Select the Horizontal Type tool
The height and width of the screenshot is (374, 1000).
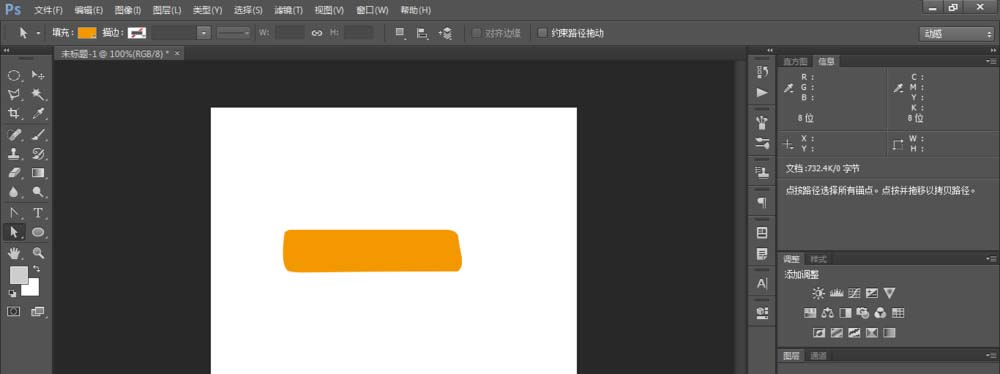pos(38,213)
